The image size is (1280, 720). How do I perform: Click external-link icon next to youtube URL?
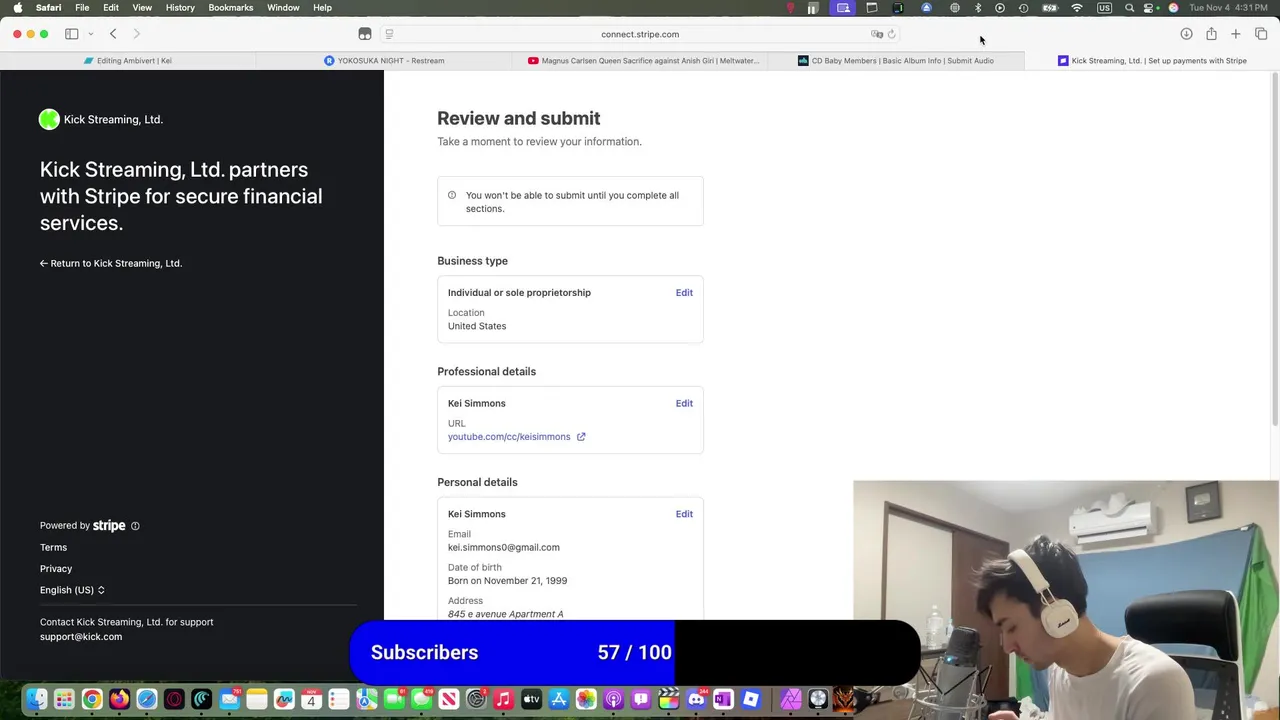(x=581, y=437)
